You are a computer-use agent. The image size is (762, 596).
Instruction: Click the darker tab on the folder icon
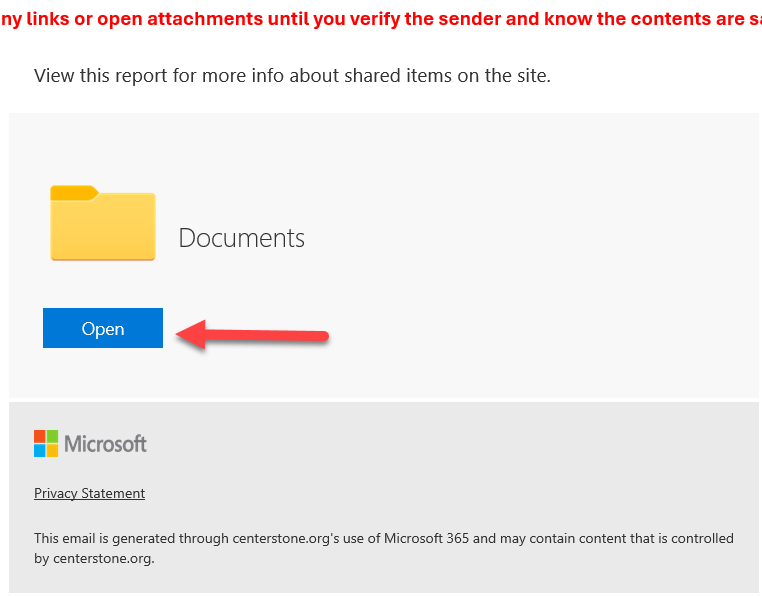point(74,193)
